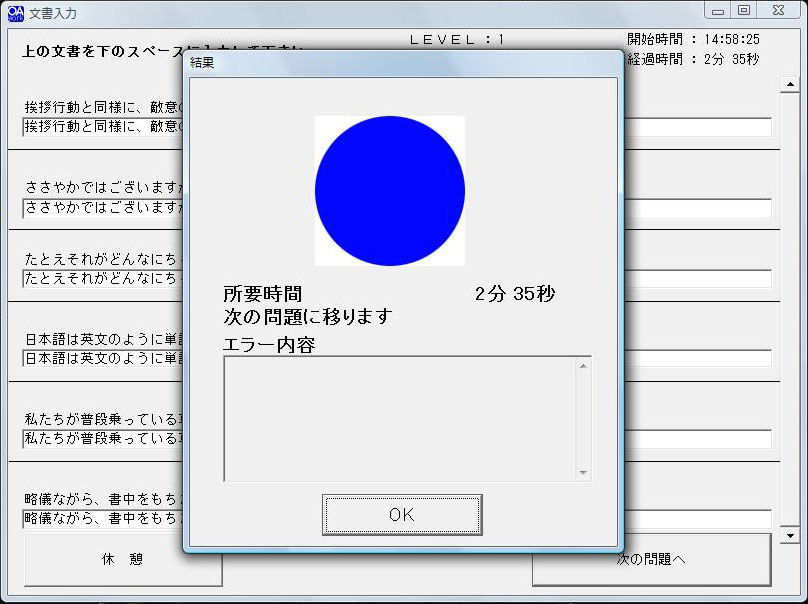
Task: Click source sentence 挨拶行動と同様に、敵意
Action: point(103,107)
